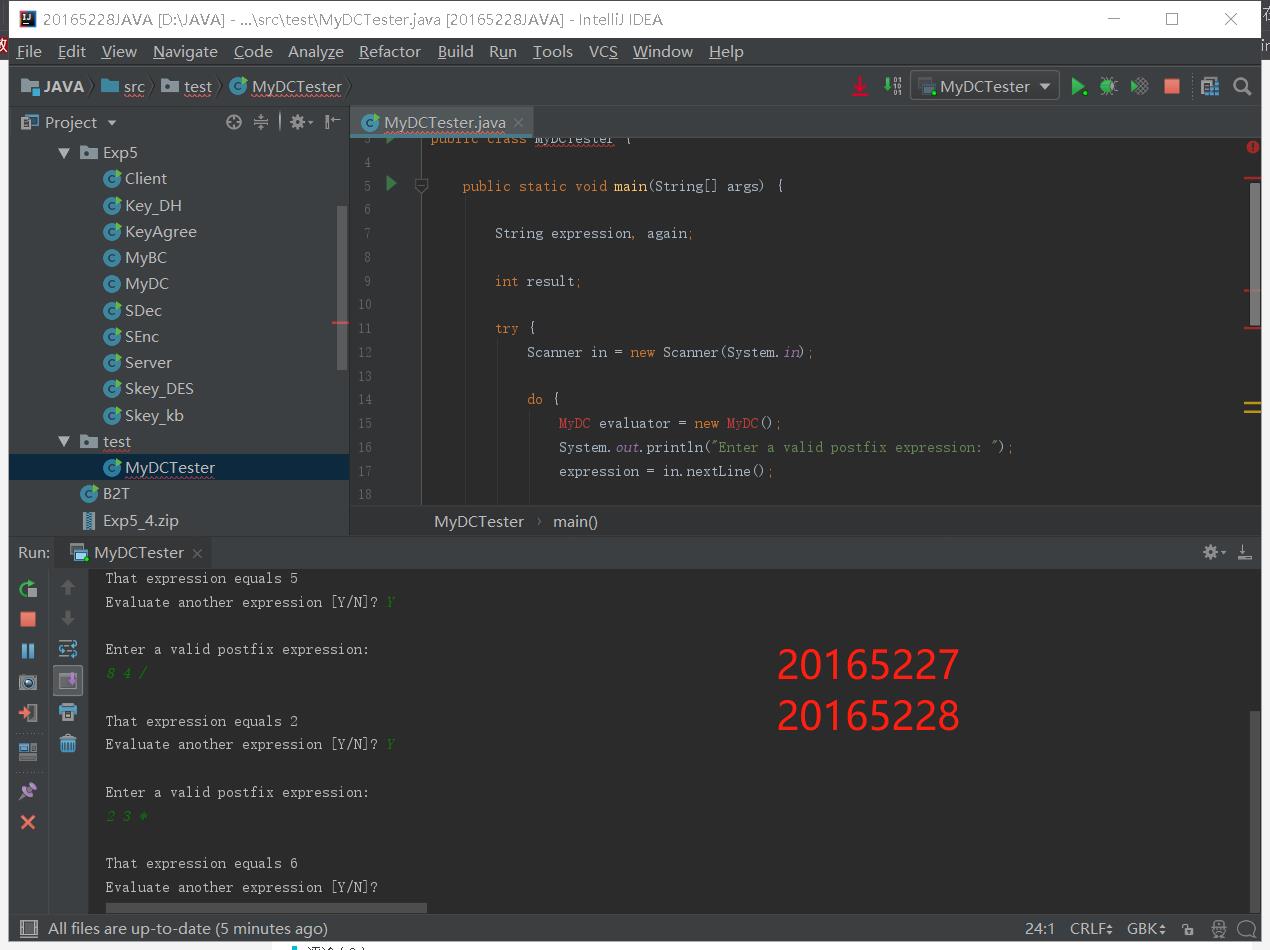This screenshot has width=1270, height=950.
Task: Down the stack trace arrow icon
Action: [68, 618]
